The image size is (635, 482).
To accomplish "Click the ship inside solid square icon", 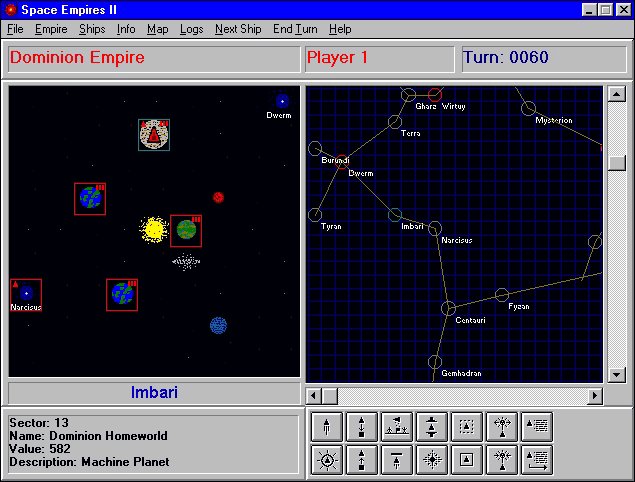I will pos(466,460).
